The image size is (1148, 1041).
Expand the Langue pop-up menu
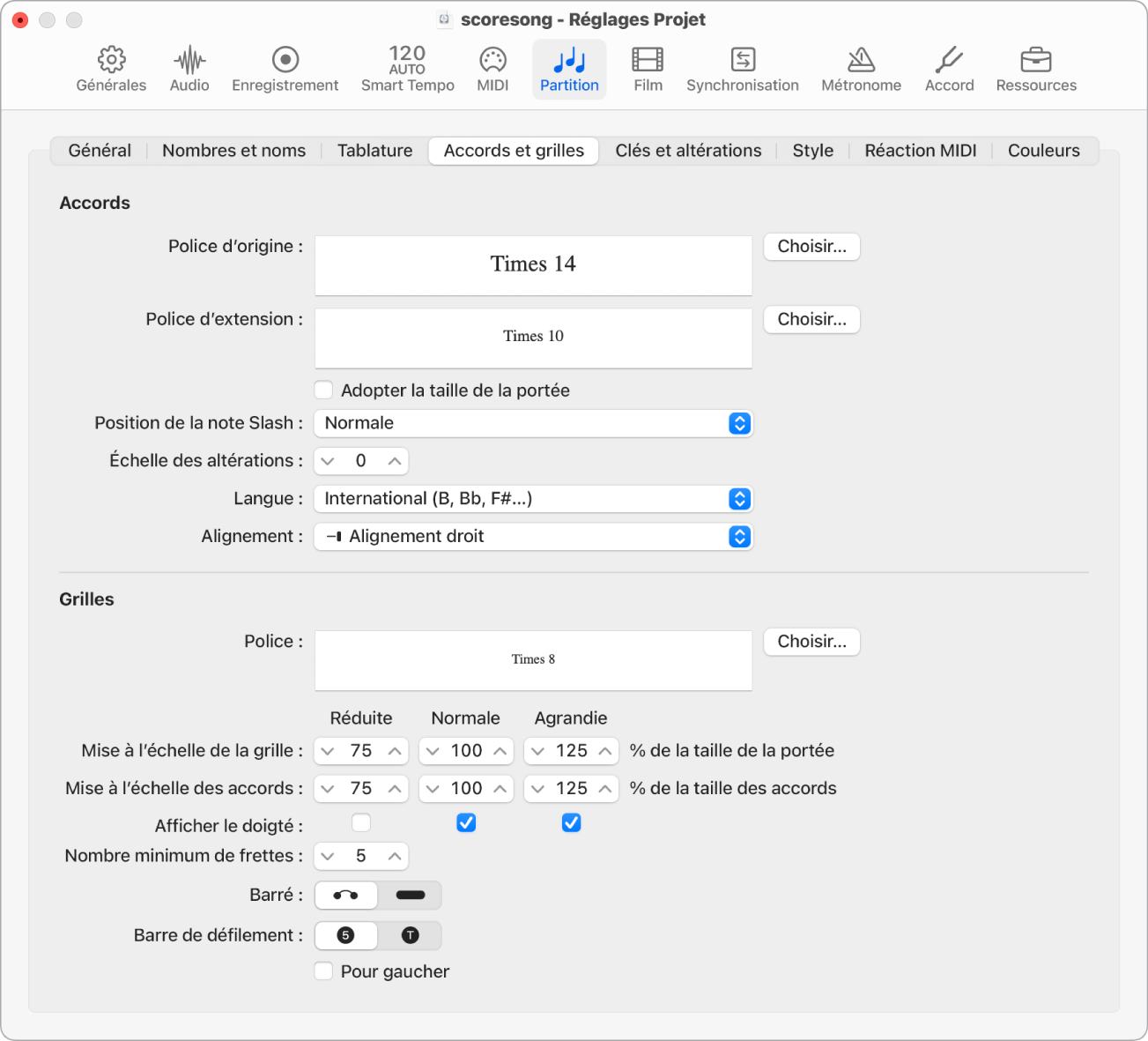click(533, 499)
